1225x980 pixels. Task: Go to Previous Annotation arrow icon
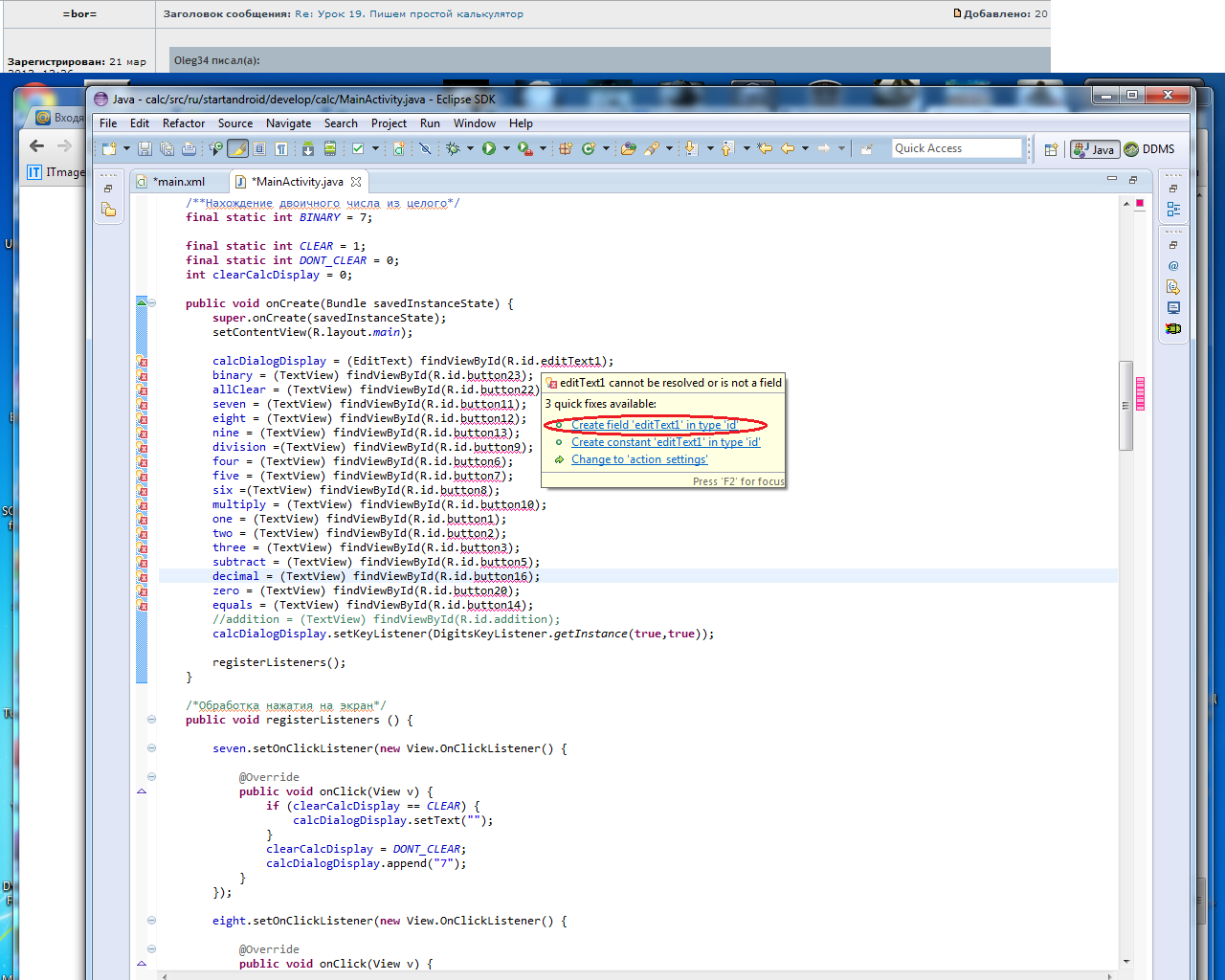pos(726,148)
